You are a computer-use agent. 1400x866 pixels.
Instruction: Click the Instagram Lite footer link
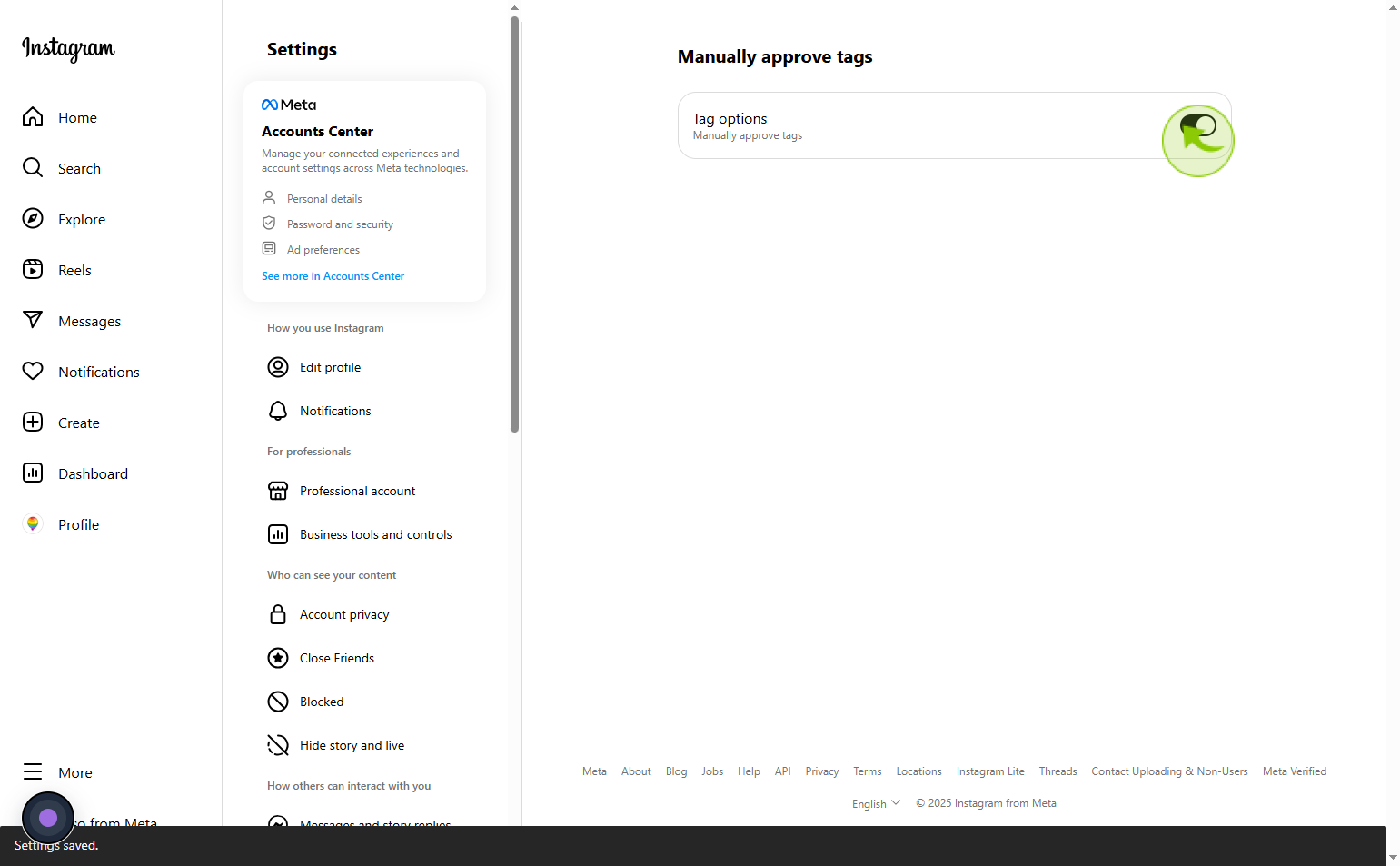(990, 771)
